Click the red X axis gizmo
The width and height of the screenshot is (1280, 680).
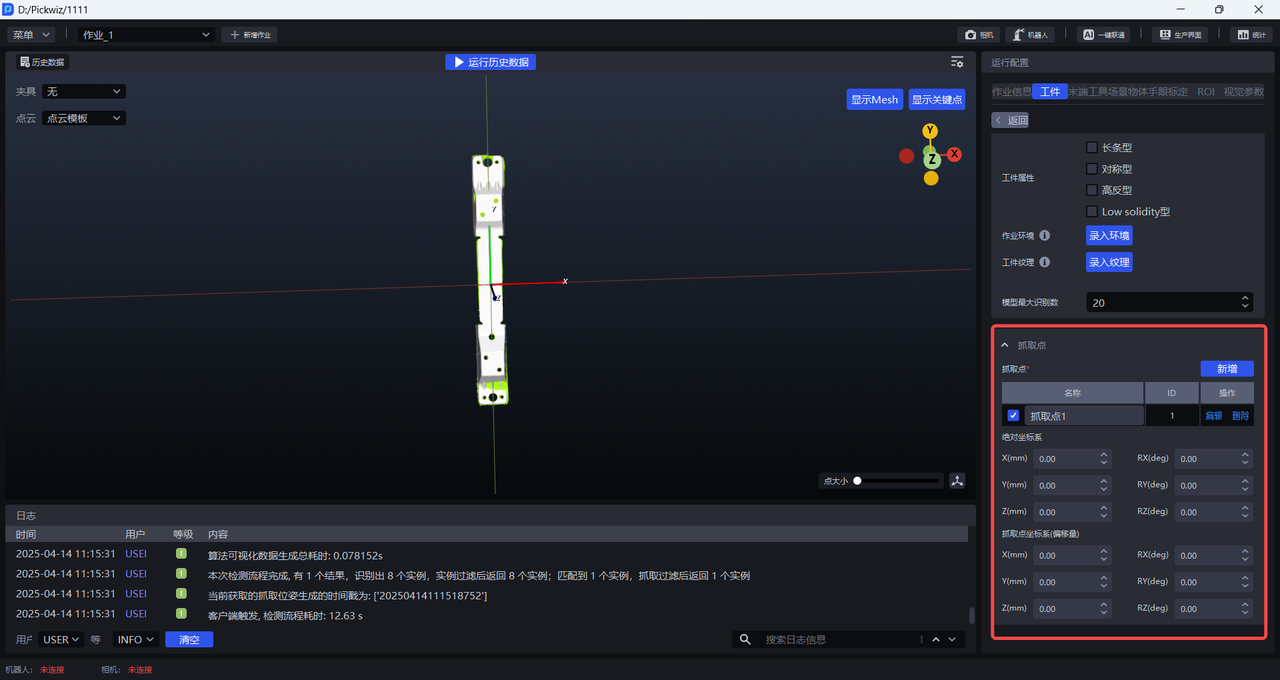point(954,154)
